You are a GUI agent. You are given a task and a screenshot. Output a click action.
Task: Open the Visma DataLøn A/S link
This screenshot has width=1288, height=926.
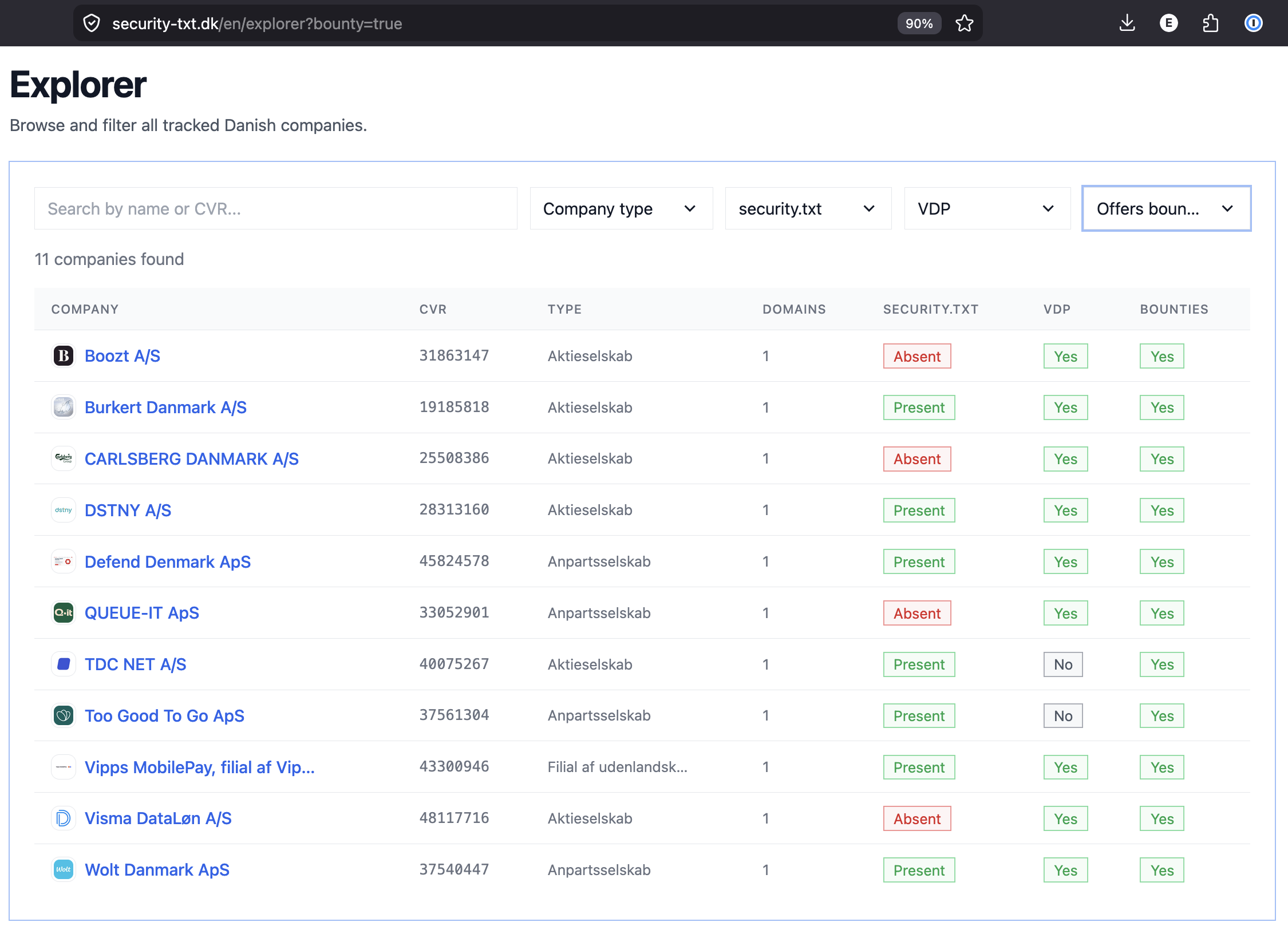[158, 818]
